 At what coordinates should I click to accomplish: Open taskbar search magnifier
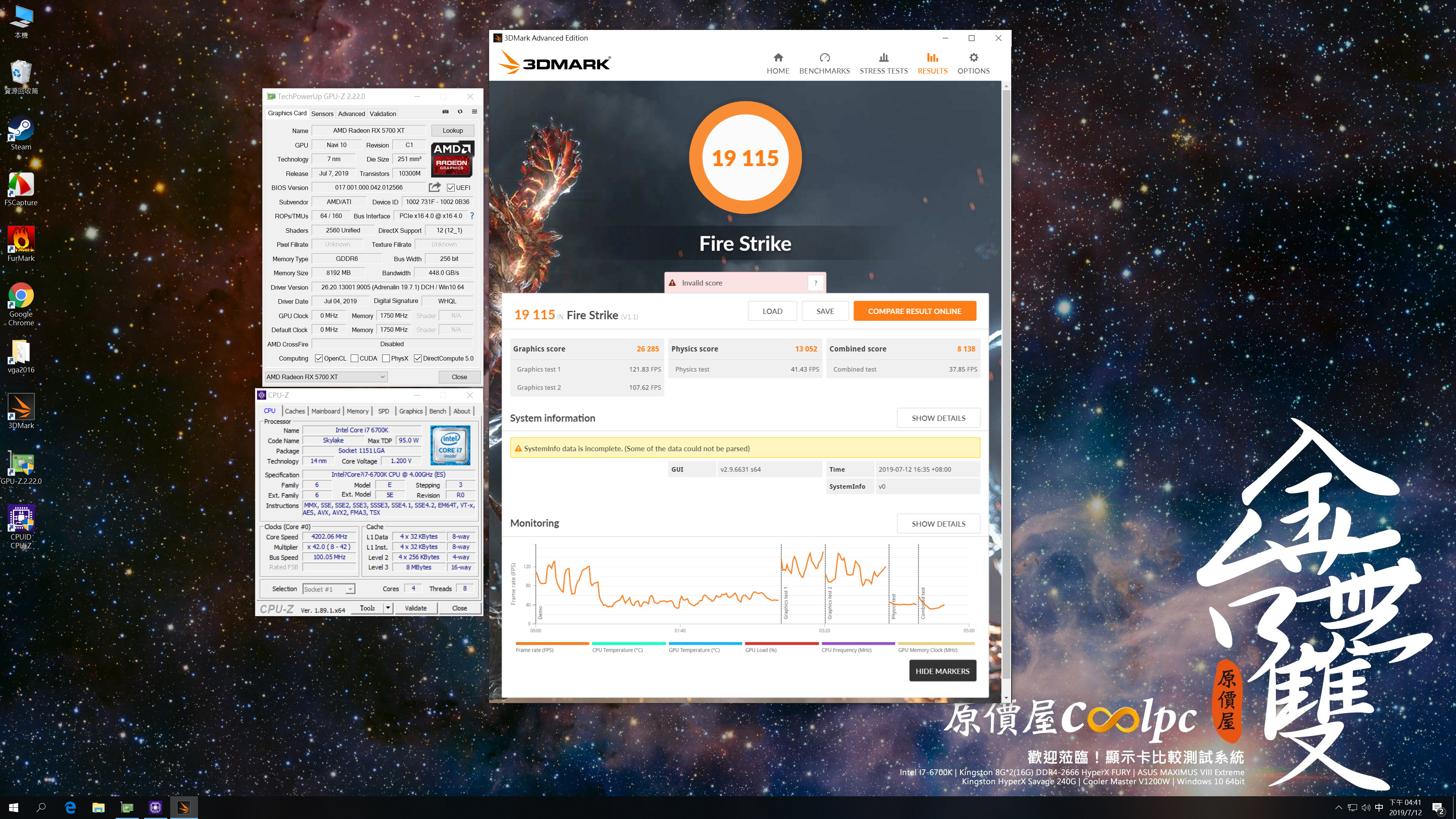click(41, 808)
